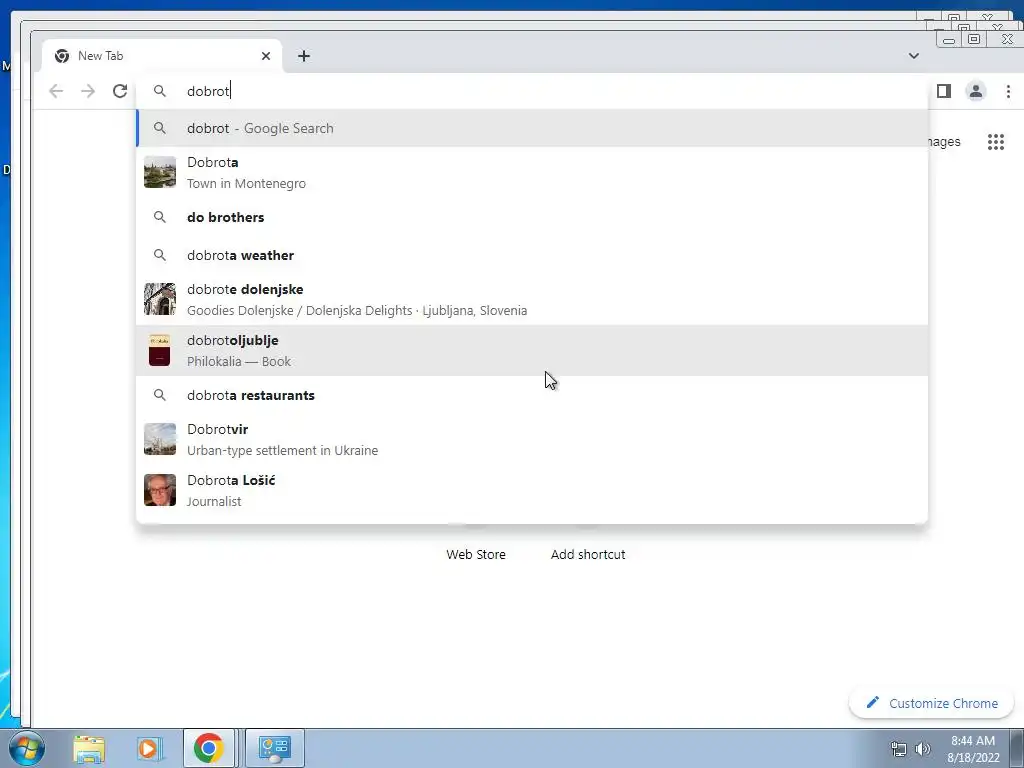Click the dobrote dolenjske thumbnail image
The height and width of the screenshot is (768, 1024).
(160, 299)
